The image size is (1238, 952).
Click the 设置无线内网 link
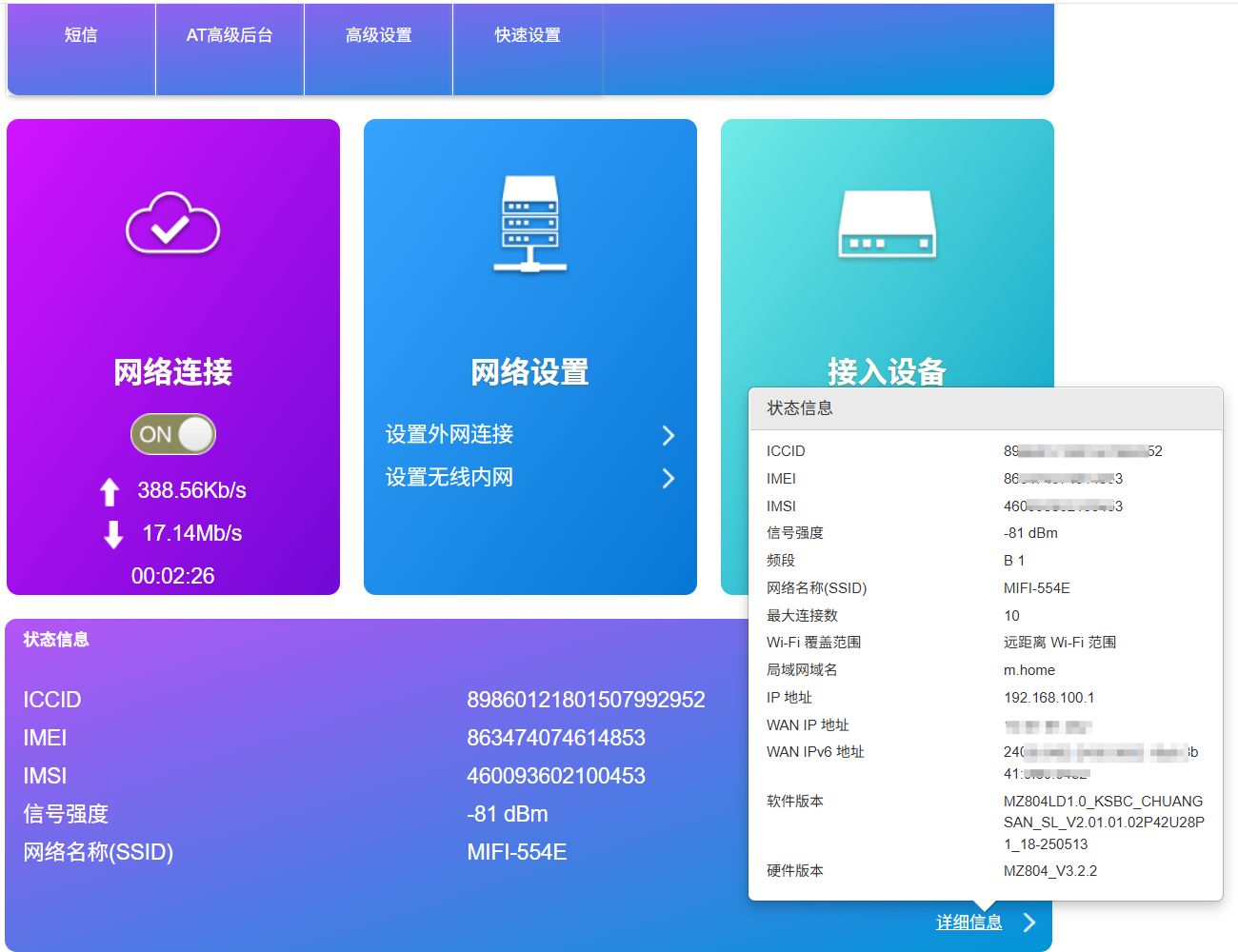449,477
